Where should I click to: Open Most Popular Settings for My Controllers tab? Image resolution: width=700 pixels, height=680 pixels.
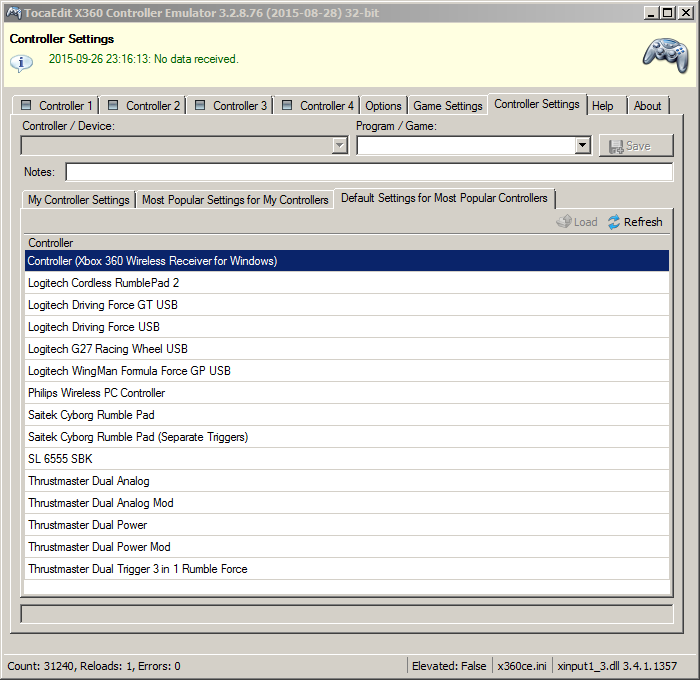point(235,200)
